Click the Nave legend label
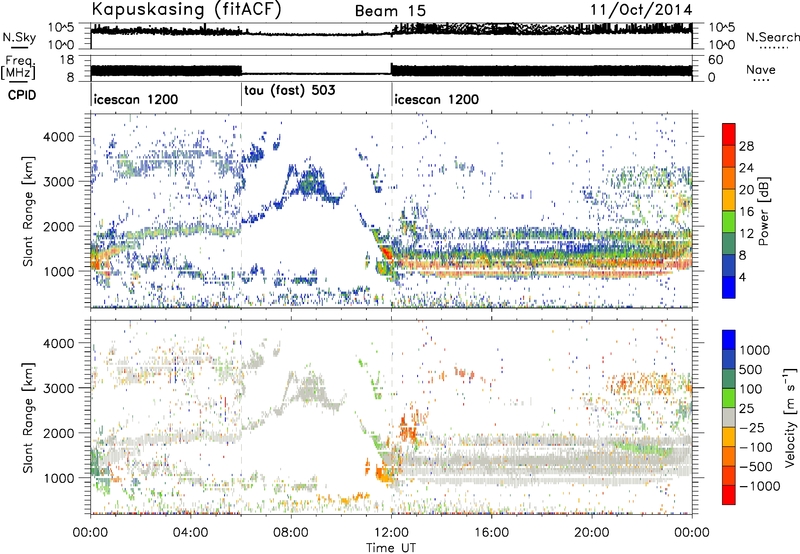The width and height of the screenshot is (800, 554). pyautogui.click(x=761, y=70)
